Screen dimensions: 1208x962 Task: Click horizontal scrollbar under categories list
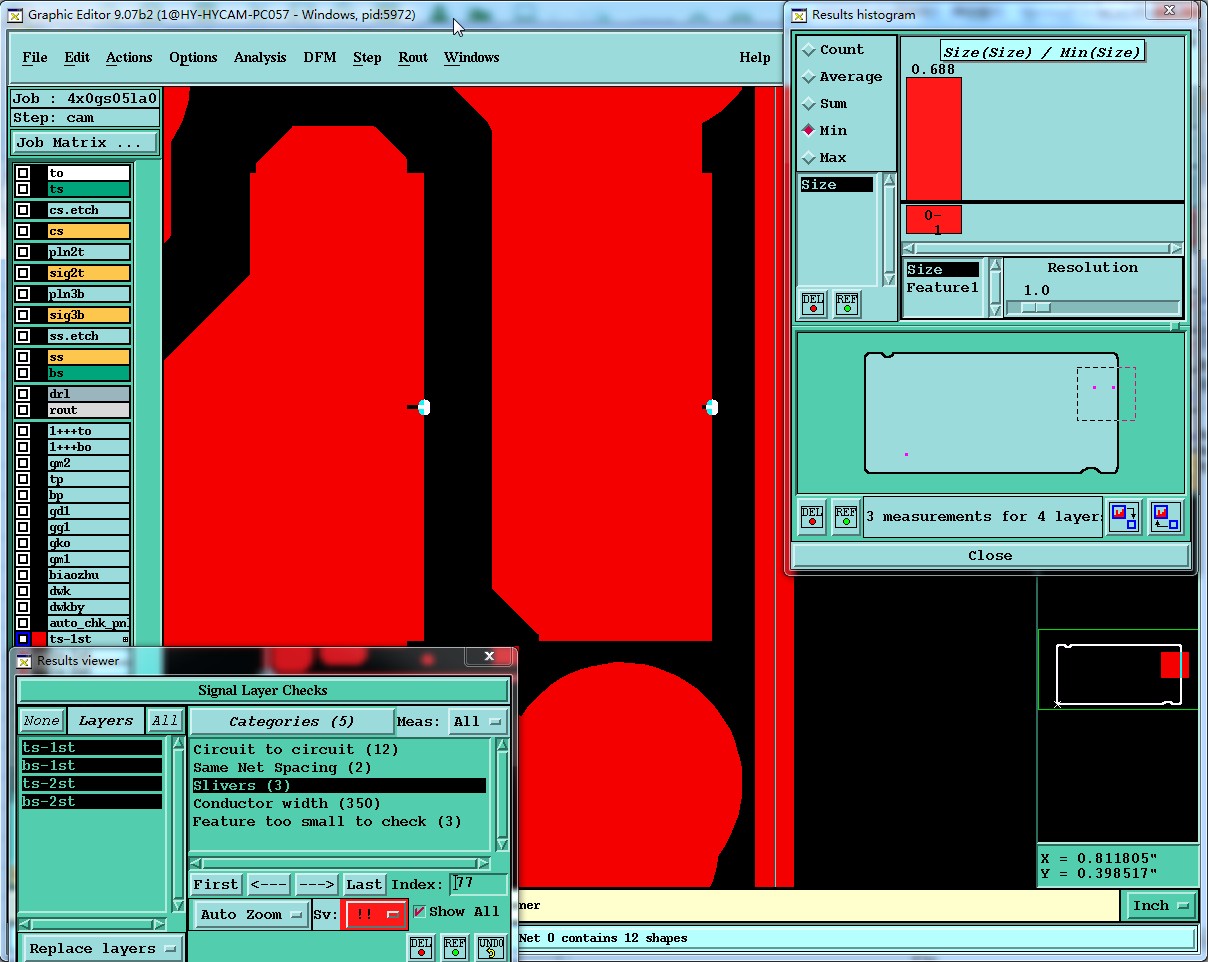tap(340, 863)
